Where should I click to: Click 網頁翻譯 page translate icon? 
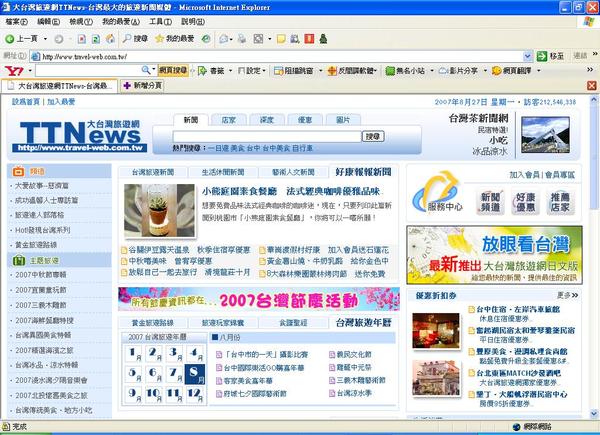coord(496,70)
